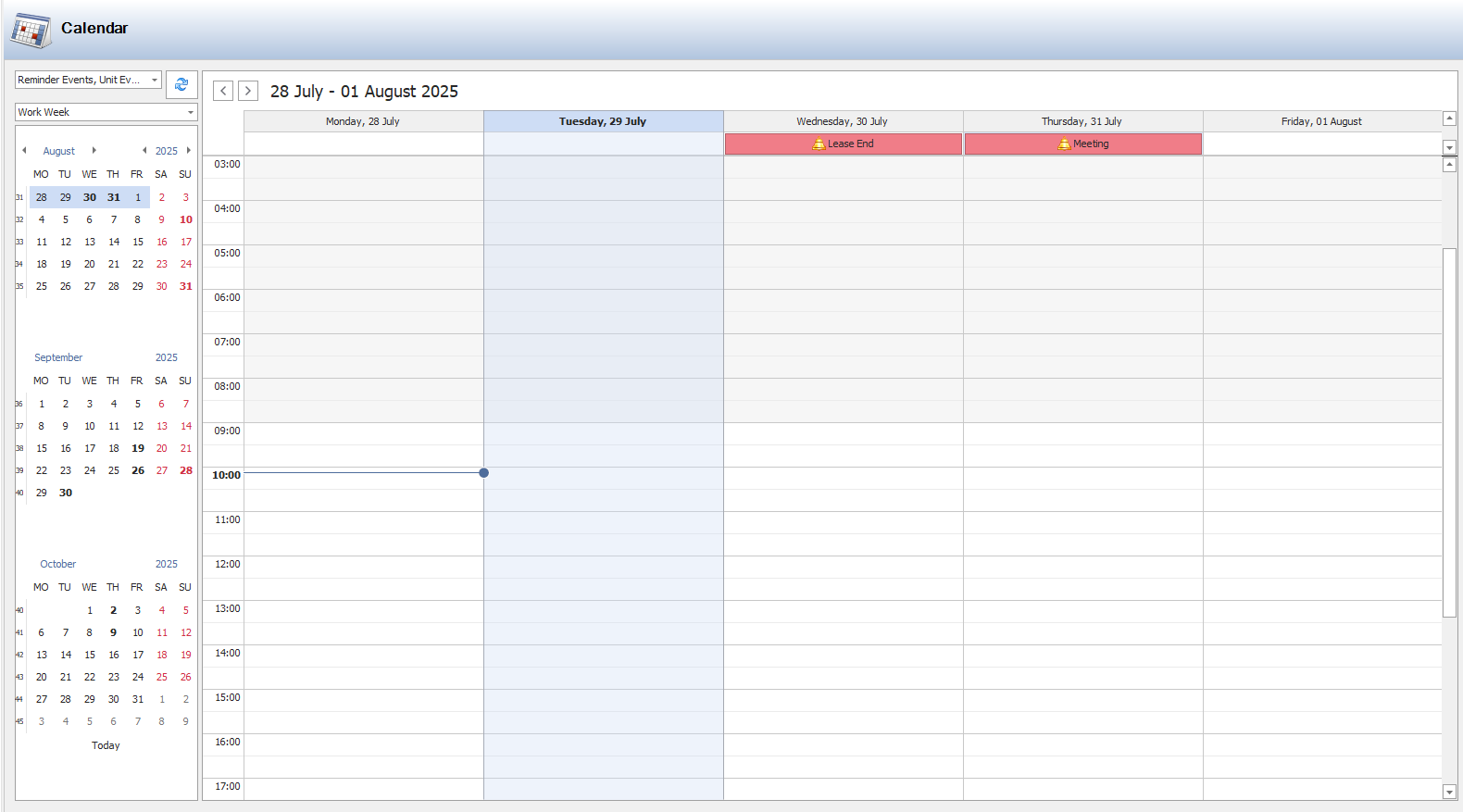Viewport: 1463px width, 812px height.
Task: Expand all-day area with down arrow
Action: (x=1449, y=147)
